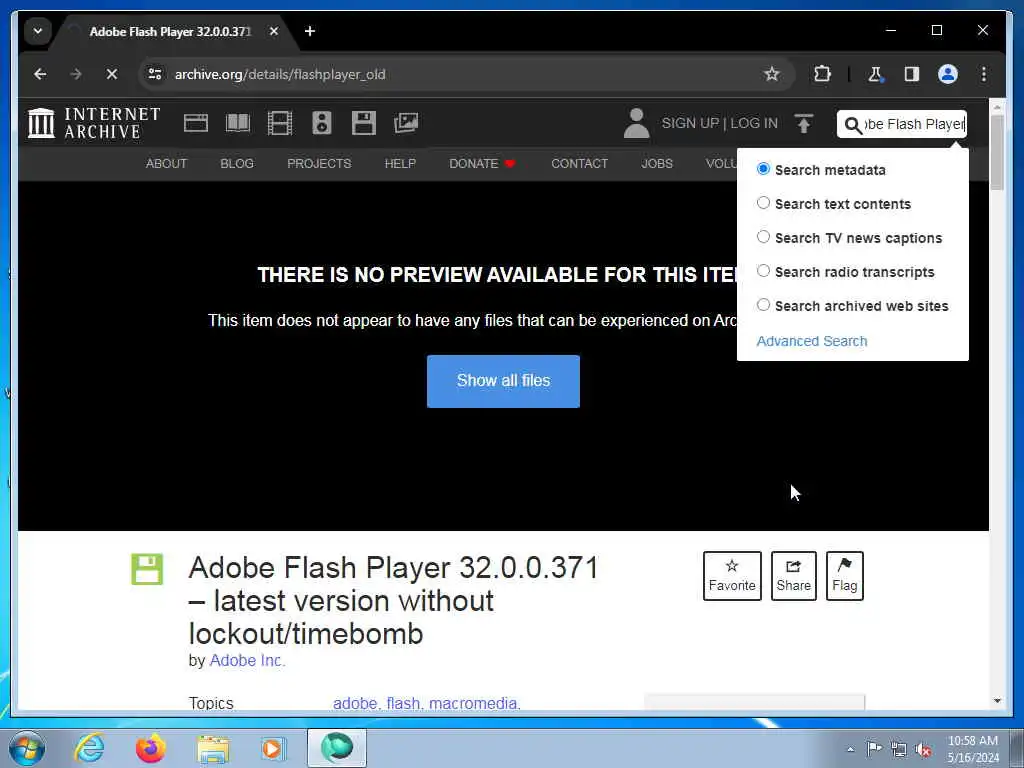Screen dimensions: 1024x768
Task: Open the adobe topic link
Action: tap(355, 703)
